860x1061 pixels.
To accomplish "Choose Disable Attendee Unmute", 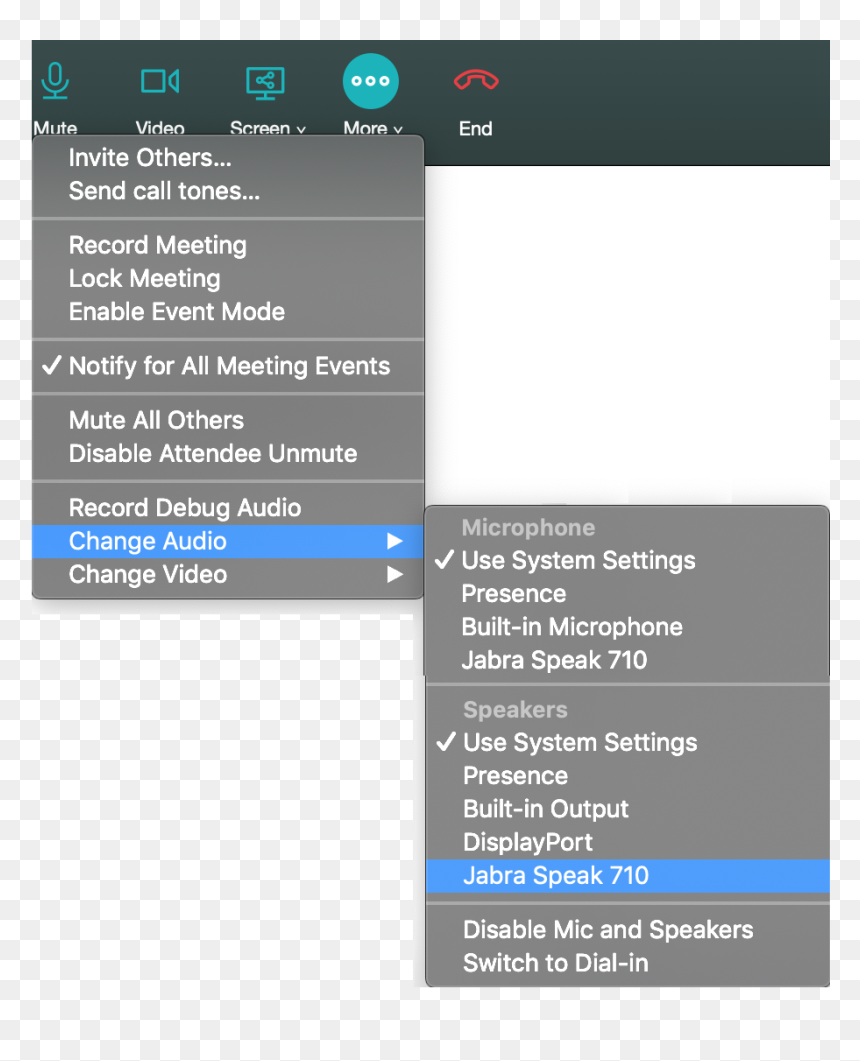I will (x=228, y=453).
